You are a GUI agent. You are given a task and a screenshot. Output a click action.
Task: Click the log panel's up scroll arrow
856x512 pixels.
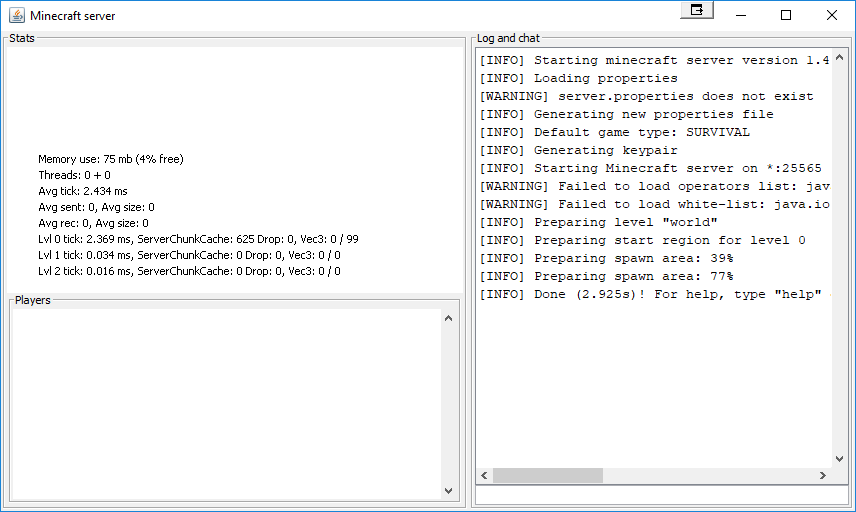pos(840,57)
